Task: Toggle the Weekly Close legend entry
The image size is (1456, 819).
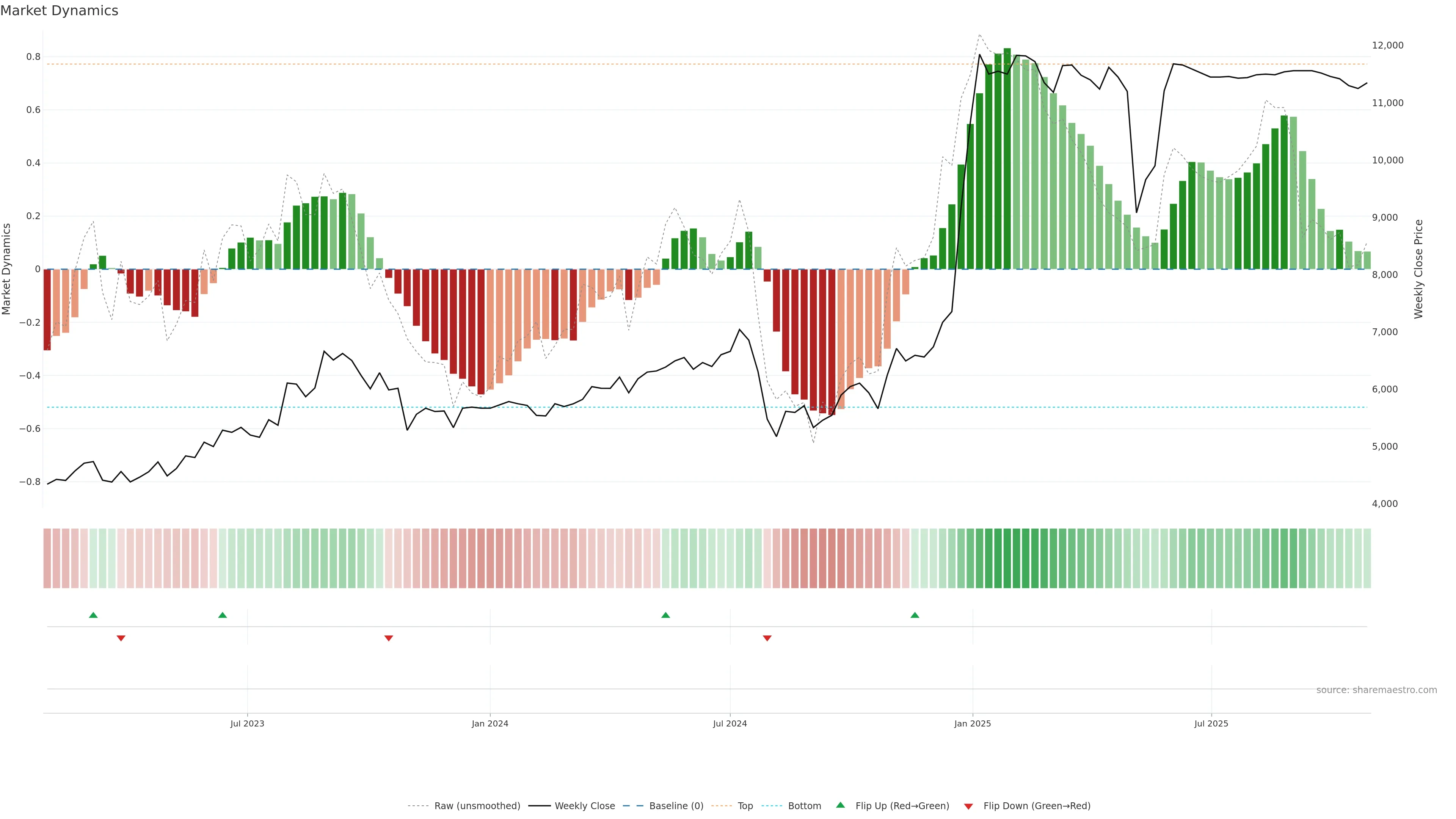Action: (x=584, y=806)
